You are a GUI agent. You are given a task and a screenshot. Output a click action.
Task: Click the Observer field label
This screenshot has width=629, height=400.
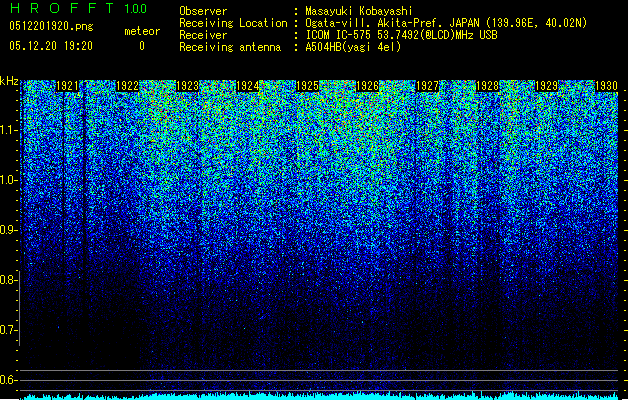pyautogui.click(x=203, y=11)
